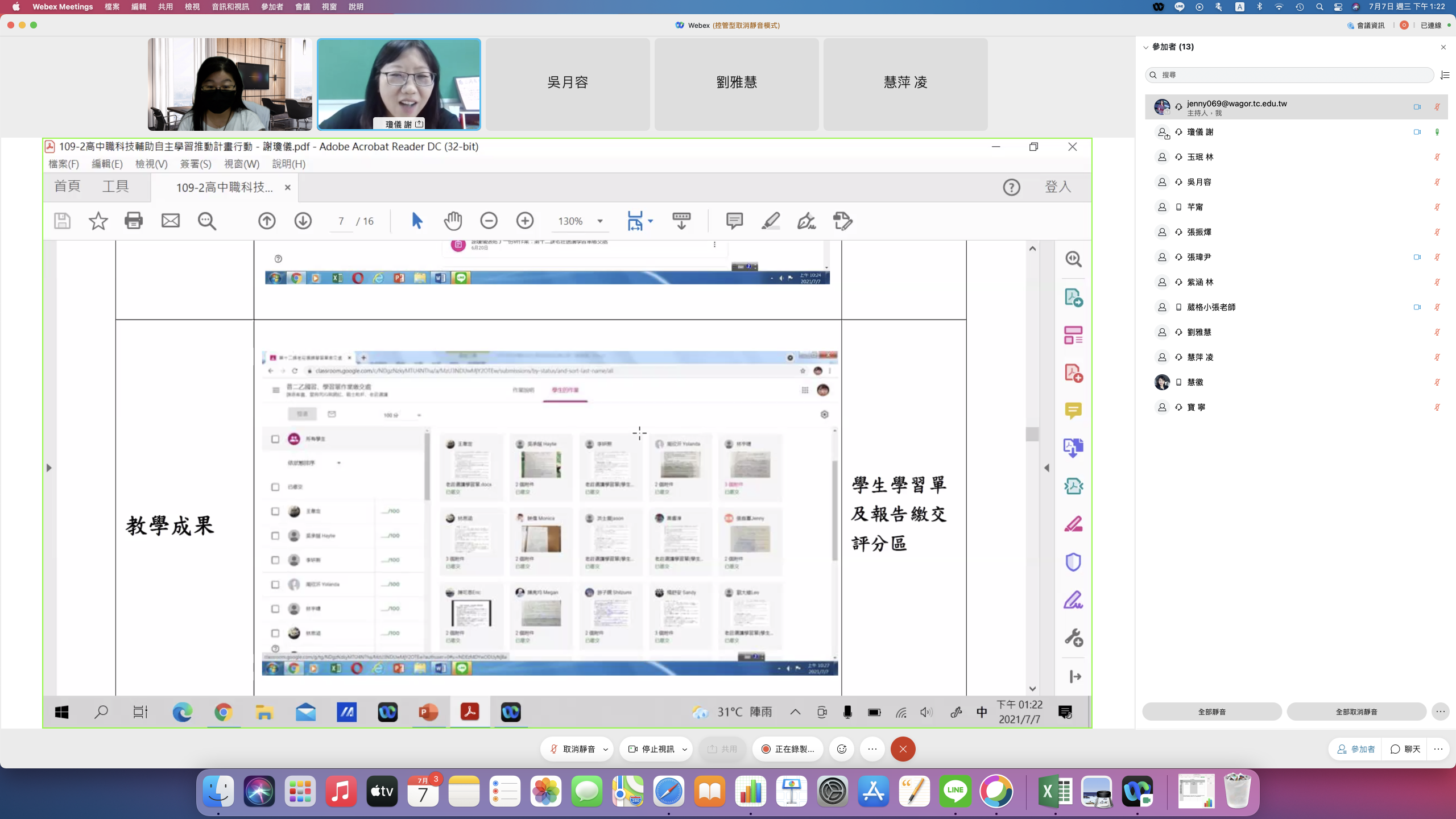Open the more options ellipsis in control bar
The width and height of the screenshot is (1456, 819).
pyautogui.click(x=872, y=749)
